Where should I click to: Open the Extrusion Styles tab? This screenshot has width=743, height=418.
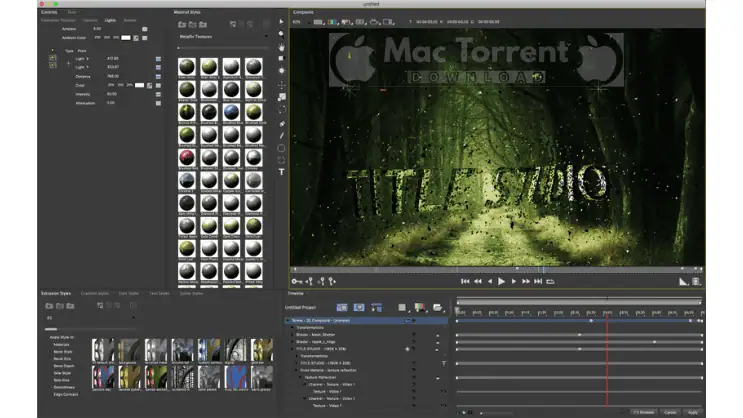click(56, 293)
